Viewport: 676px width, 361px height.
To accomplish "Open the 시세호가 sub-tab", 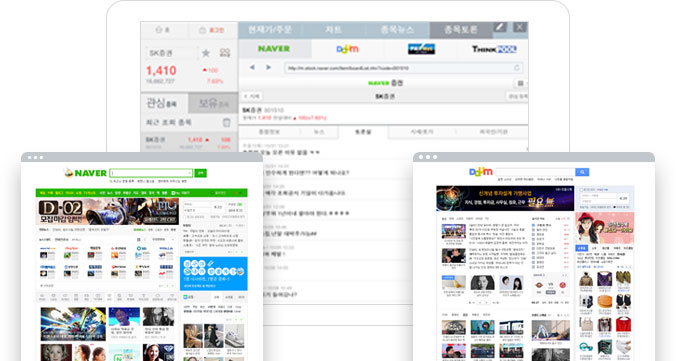I will coord(421,132).
